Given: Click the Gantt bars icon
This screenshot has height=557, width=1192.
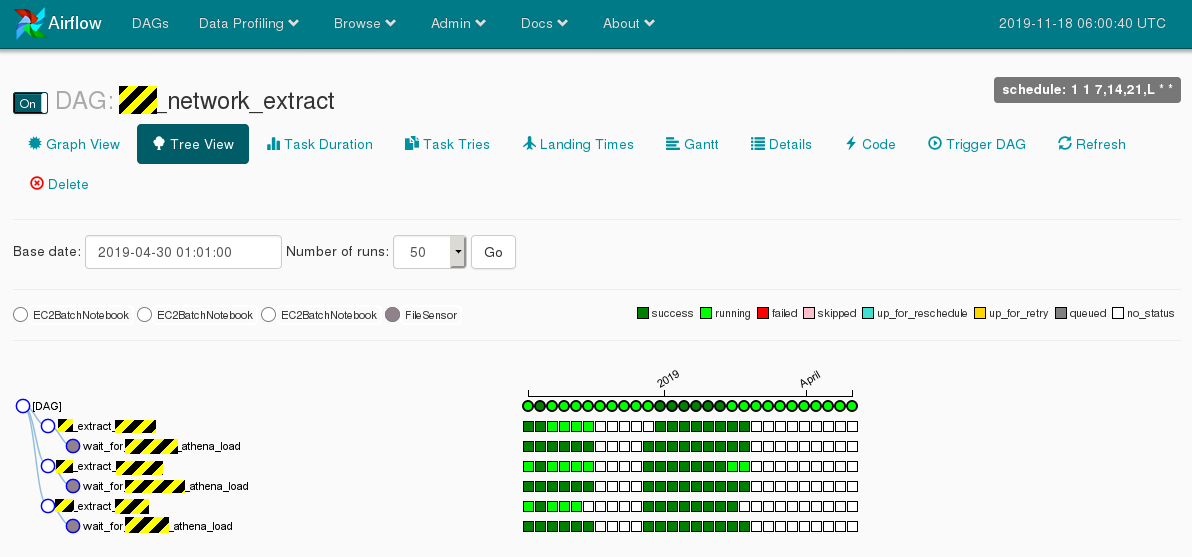Looking at the screenshot, I should pyautogui.click(x=672, y=144).
